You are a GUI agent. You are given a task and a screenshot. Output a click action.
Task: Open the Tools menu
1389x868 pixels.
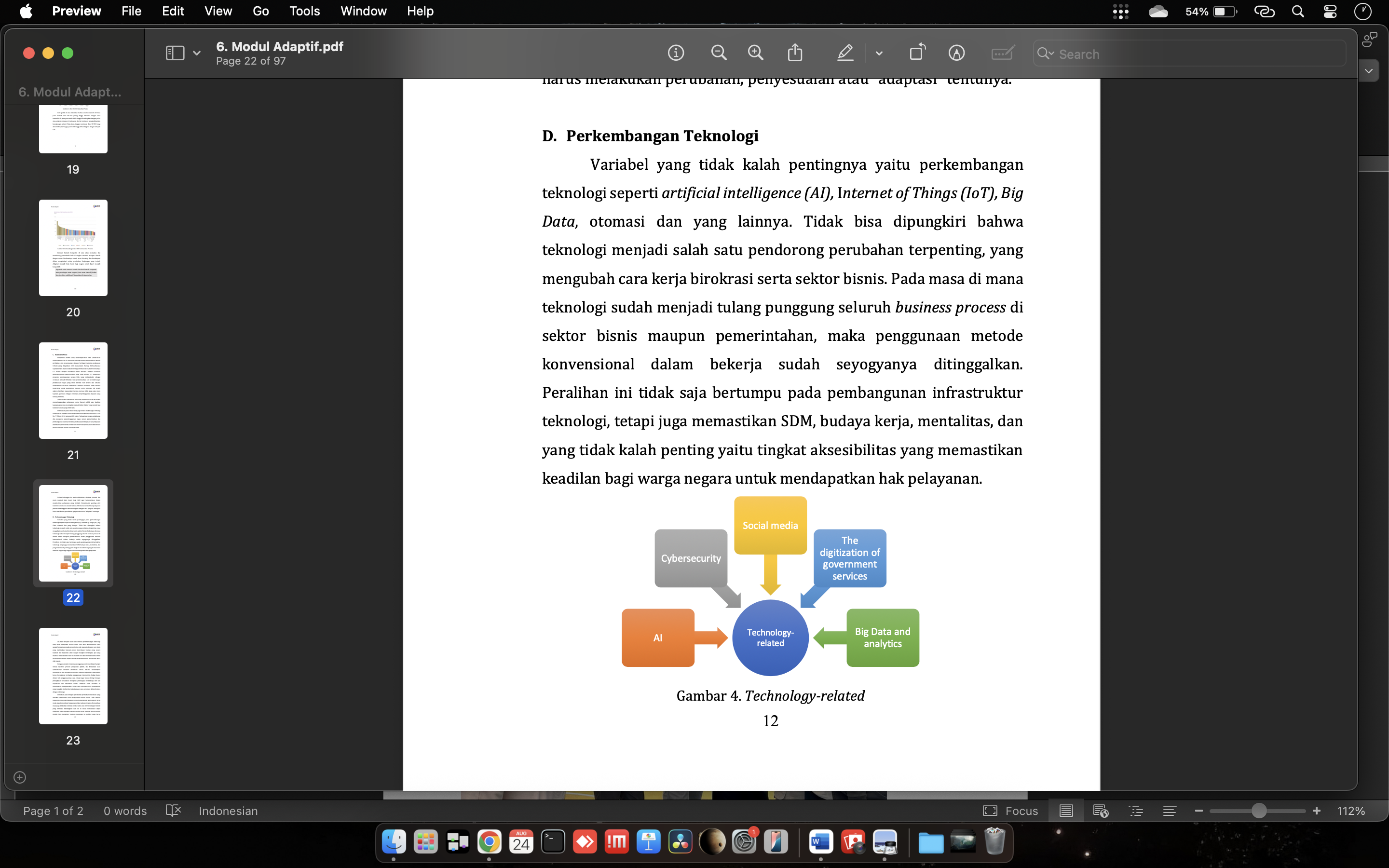(x=304, y=11)
